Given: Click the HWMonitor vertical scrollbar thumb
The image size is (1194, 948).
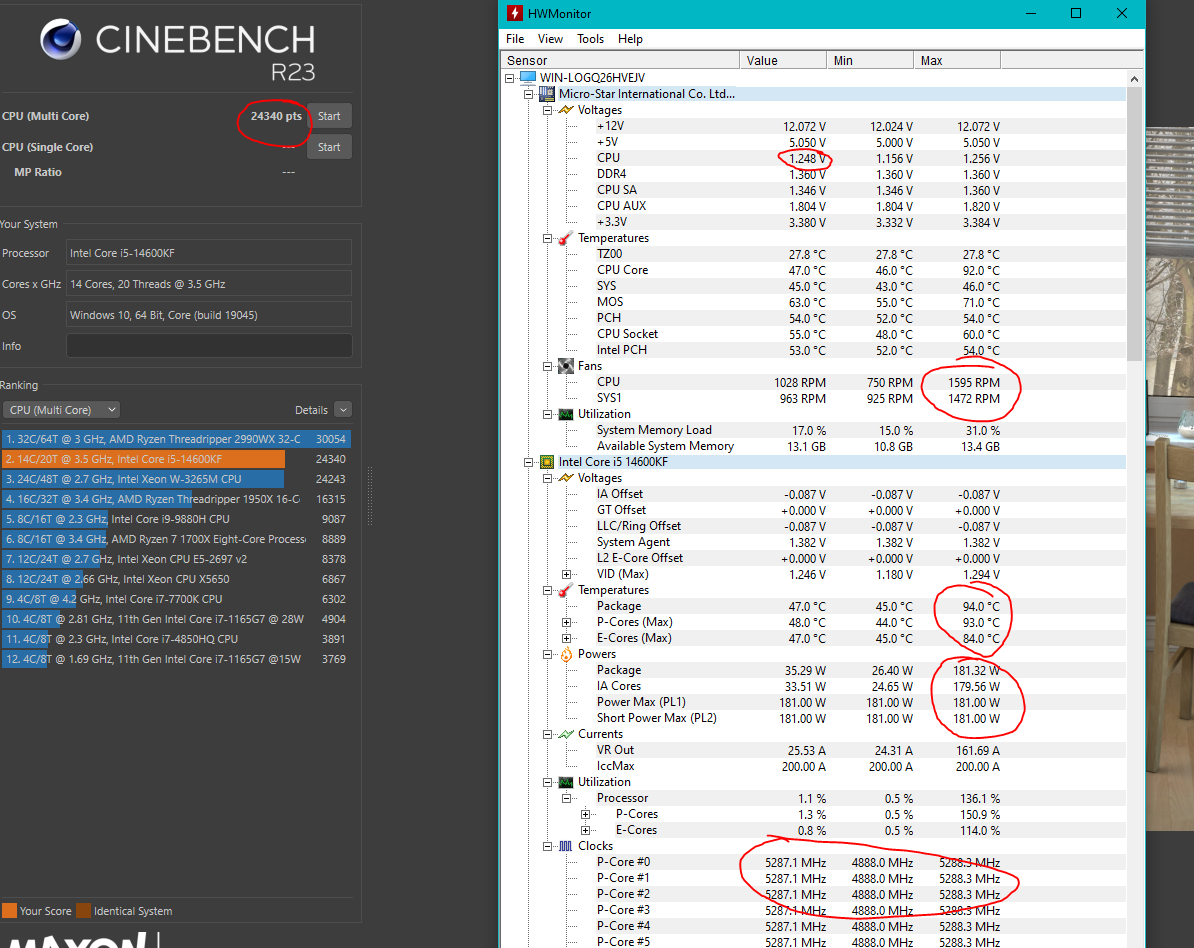Looking at the screenshot, I should point(1135,224).
